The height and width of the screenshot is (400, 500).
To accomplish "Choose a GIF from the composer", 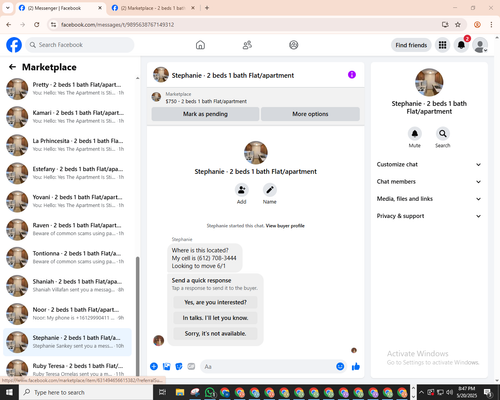I will [191, 367].
